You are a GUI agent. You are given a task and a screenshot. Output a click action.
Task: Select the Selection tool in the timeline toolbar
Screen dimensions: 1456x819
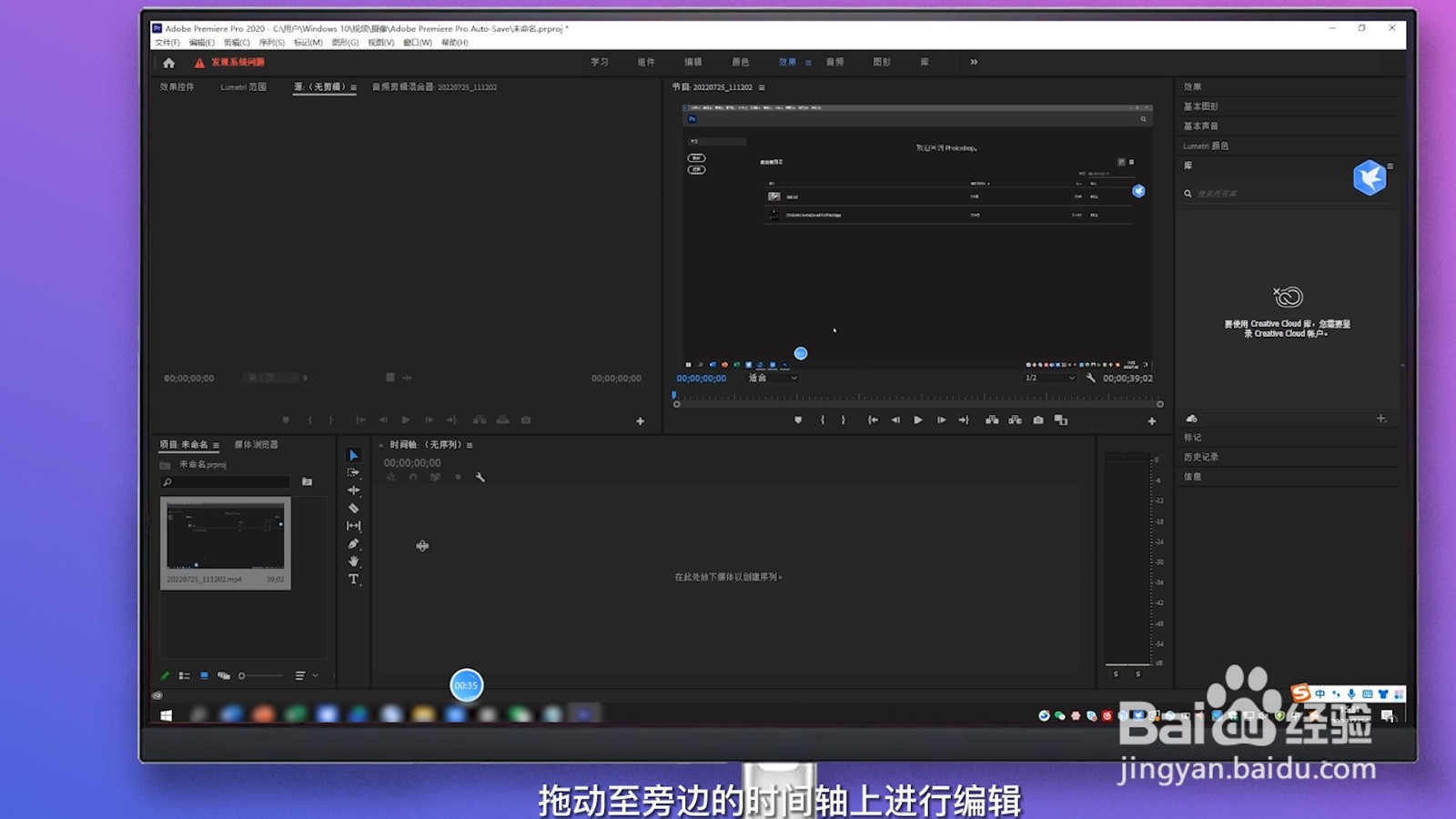(354, 454)
